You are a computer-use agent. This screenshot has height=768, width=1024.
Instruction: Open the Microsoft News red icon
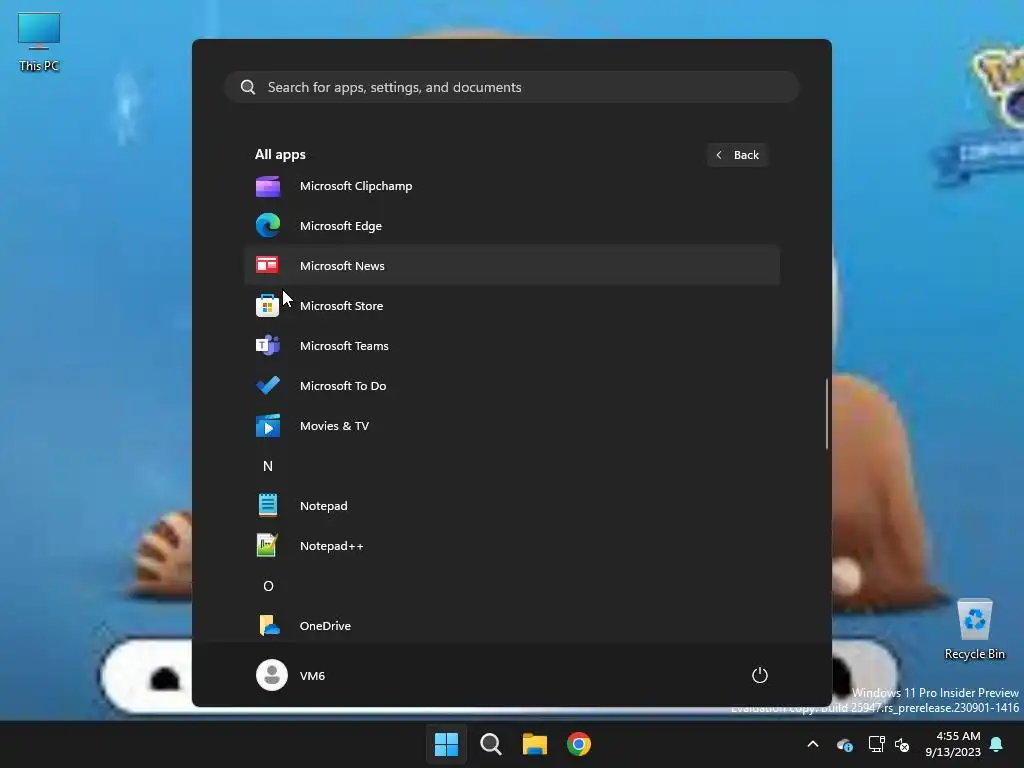pos(268,265)
